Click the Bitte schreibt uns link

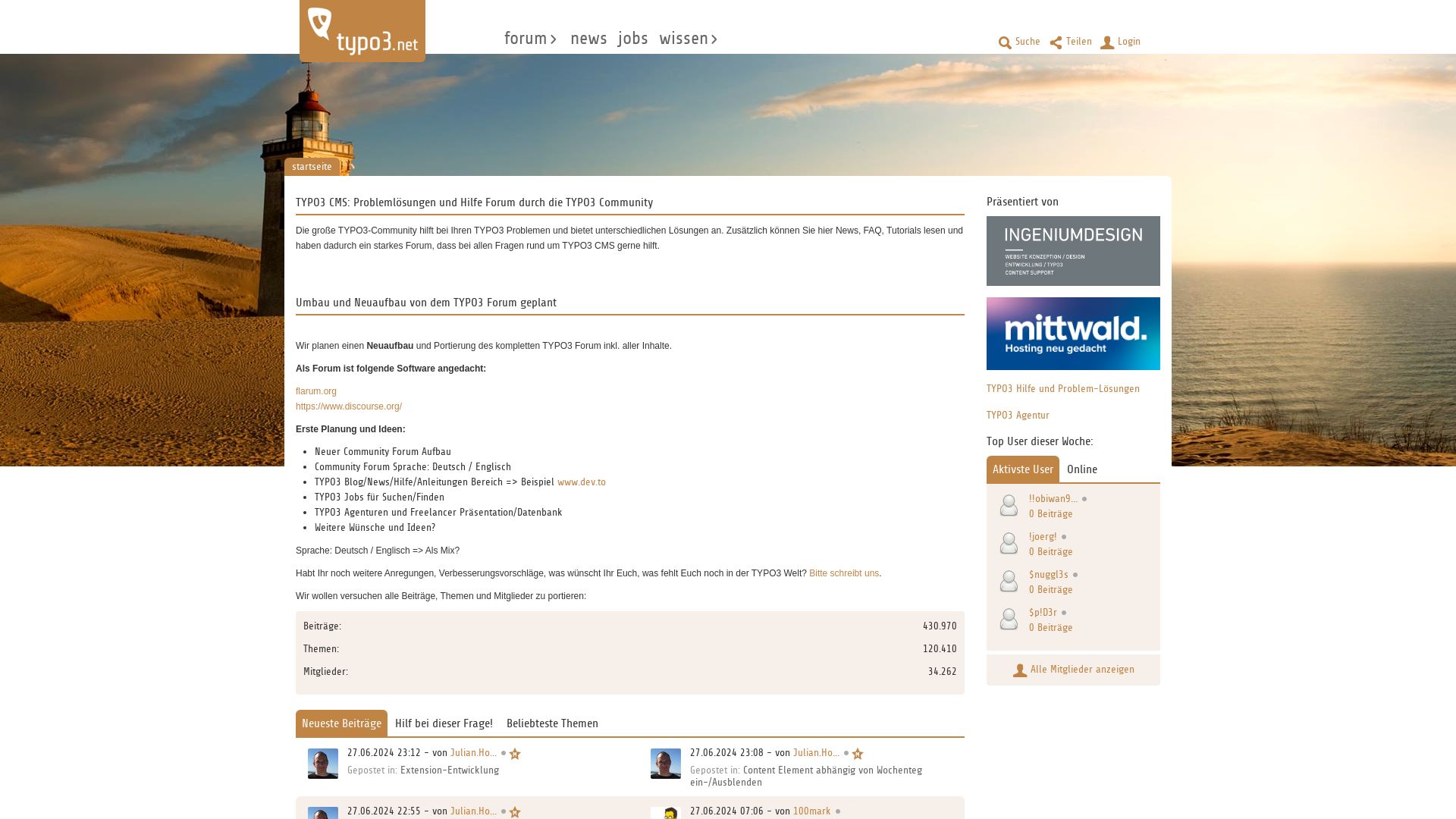844,573
